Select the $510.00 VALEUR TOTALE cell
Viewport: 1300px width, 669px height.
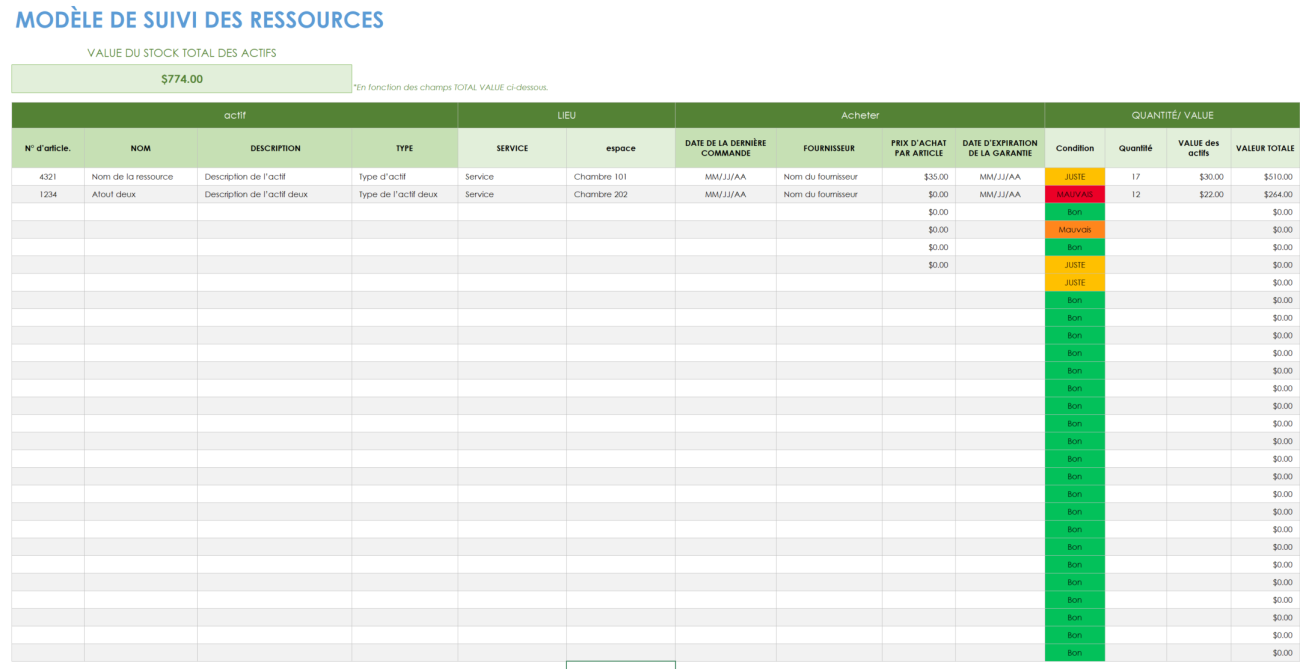(1265, 176)
